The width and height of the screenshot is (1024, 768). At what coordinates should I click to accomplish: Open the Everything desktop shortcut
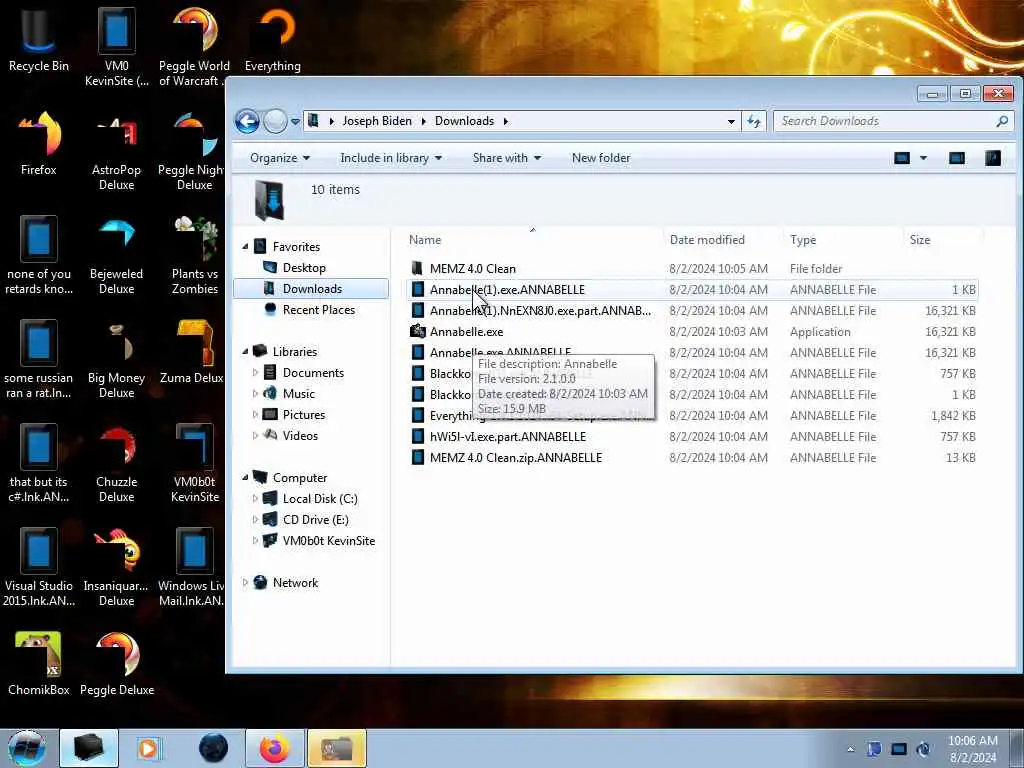tap(272, 40)
